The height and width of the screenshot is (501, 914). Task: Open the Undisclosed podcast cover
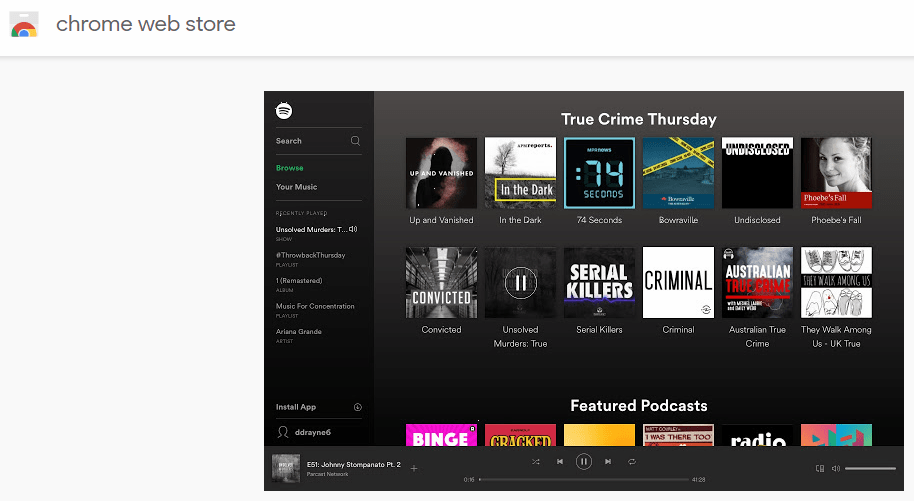click(x=757, y=173)
